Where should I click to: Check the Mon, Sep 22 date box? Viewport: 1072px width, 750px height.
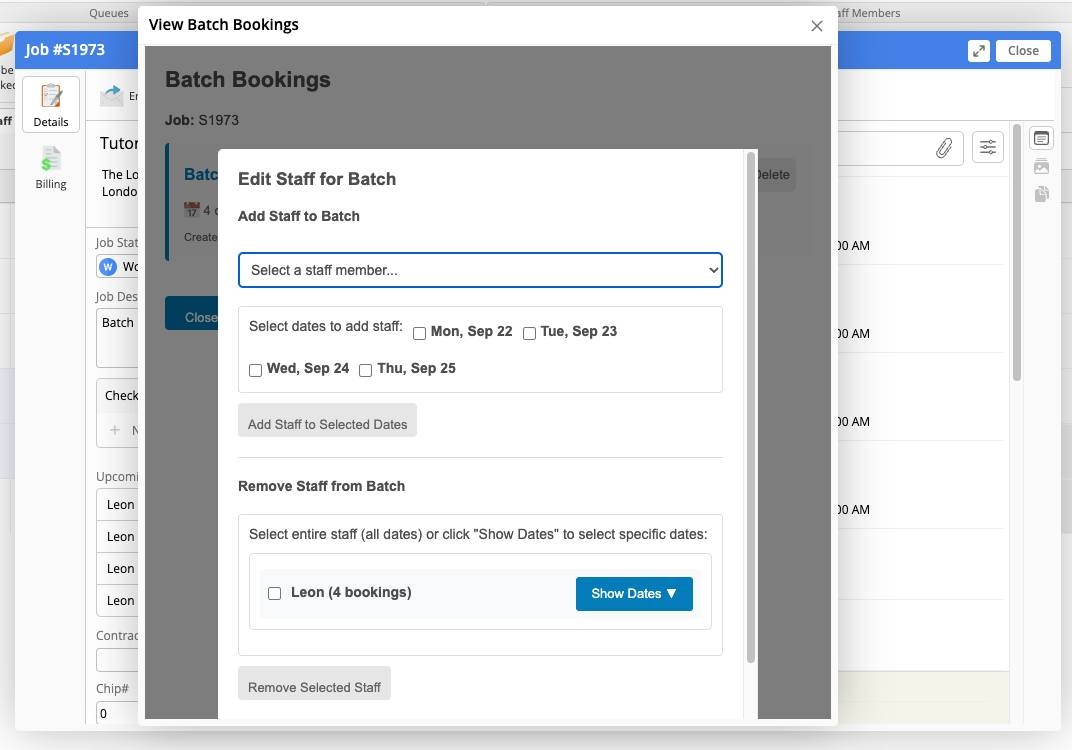point(420,333)
